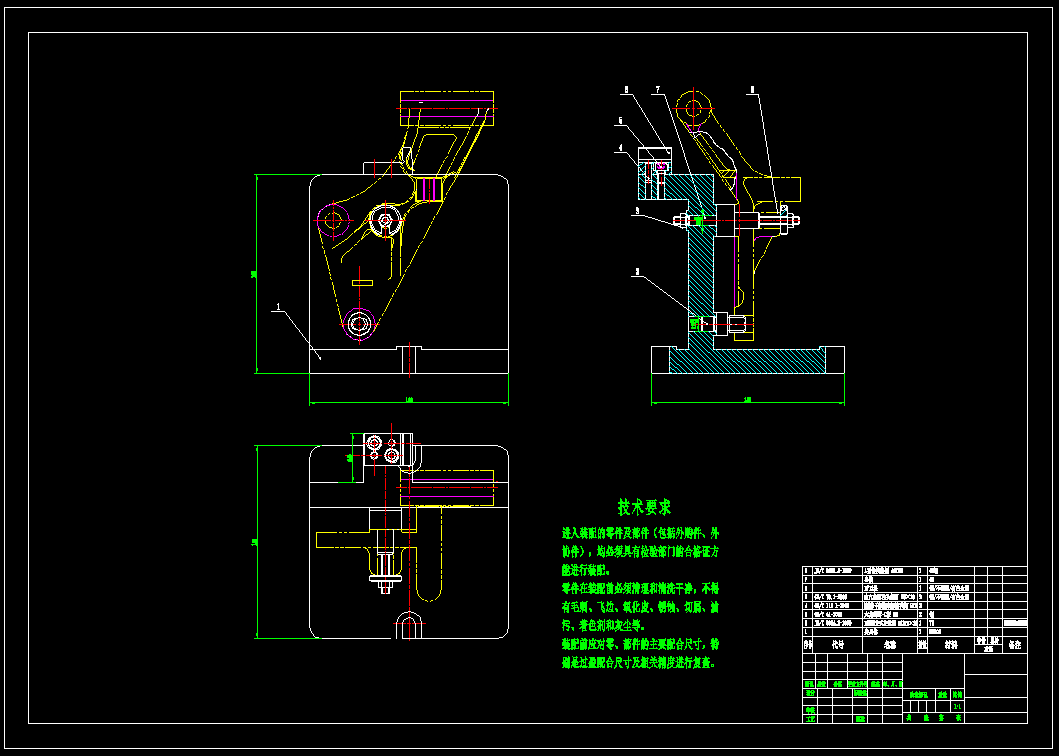Image resolution: width=1059 pixels, height=756 pixels.
Task: Click the "代号" header cell in parts list
Action: [837, 645]
